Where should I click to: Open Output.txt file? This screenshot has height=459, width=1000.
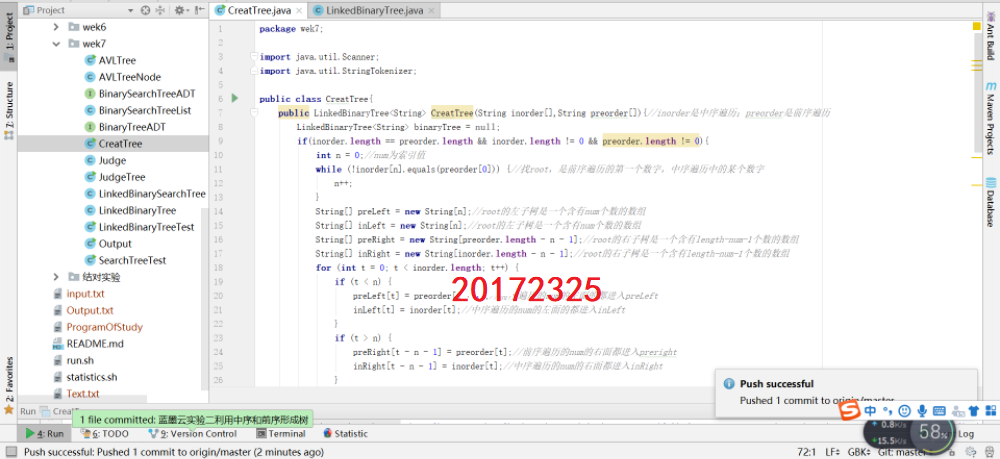click(89, 310)
